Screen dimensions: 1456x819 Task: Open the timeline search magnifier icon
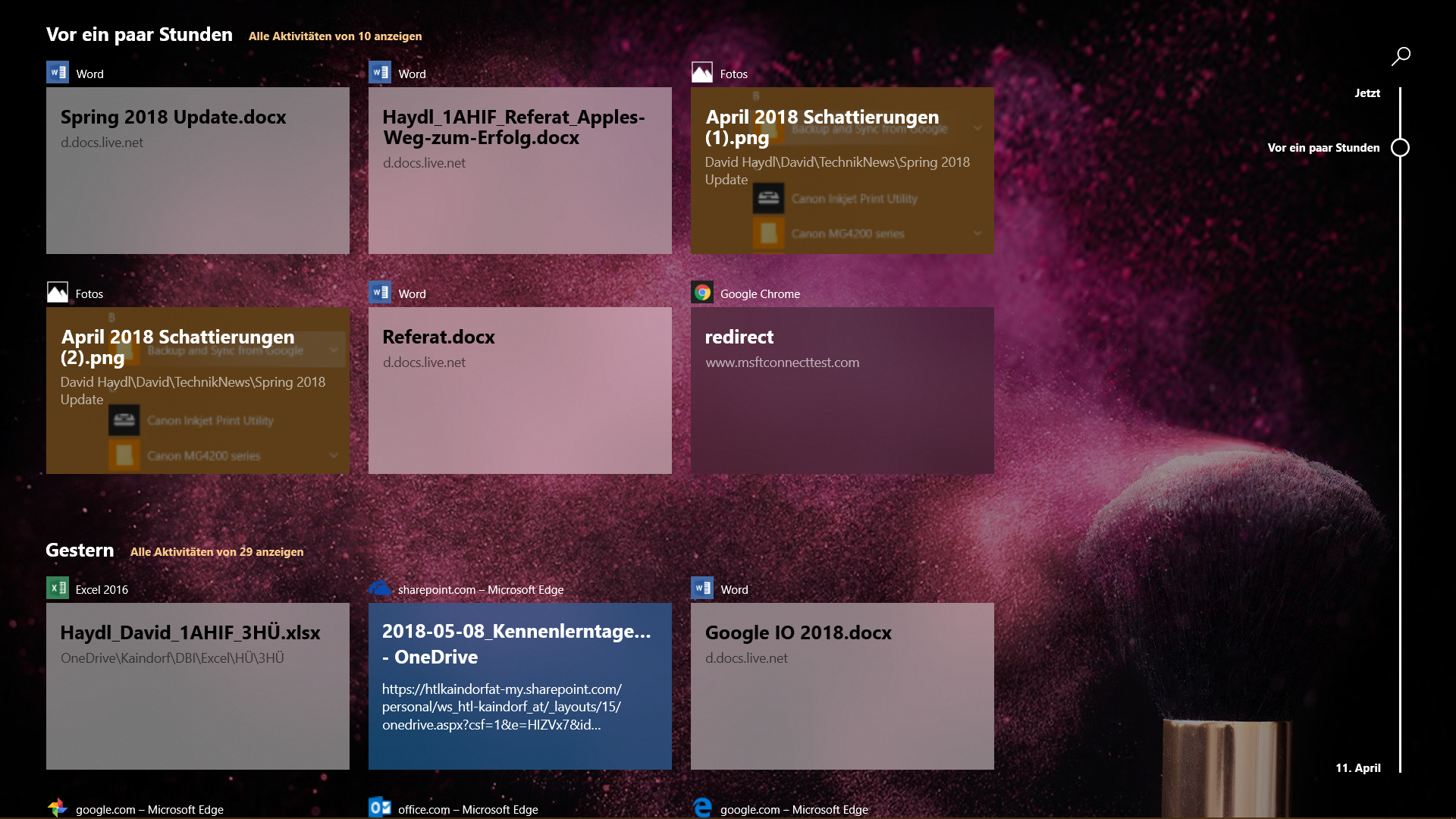[1401, 56]
